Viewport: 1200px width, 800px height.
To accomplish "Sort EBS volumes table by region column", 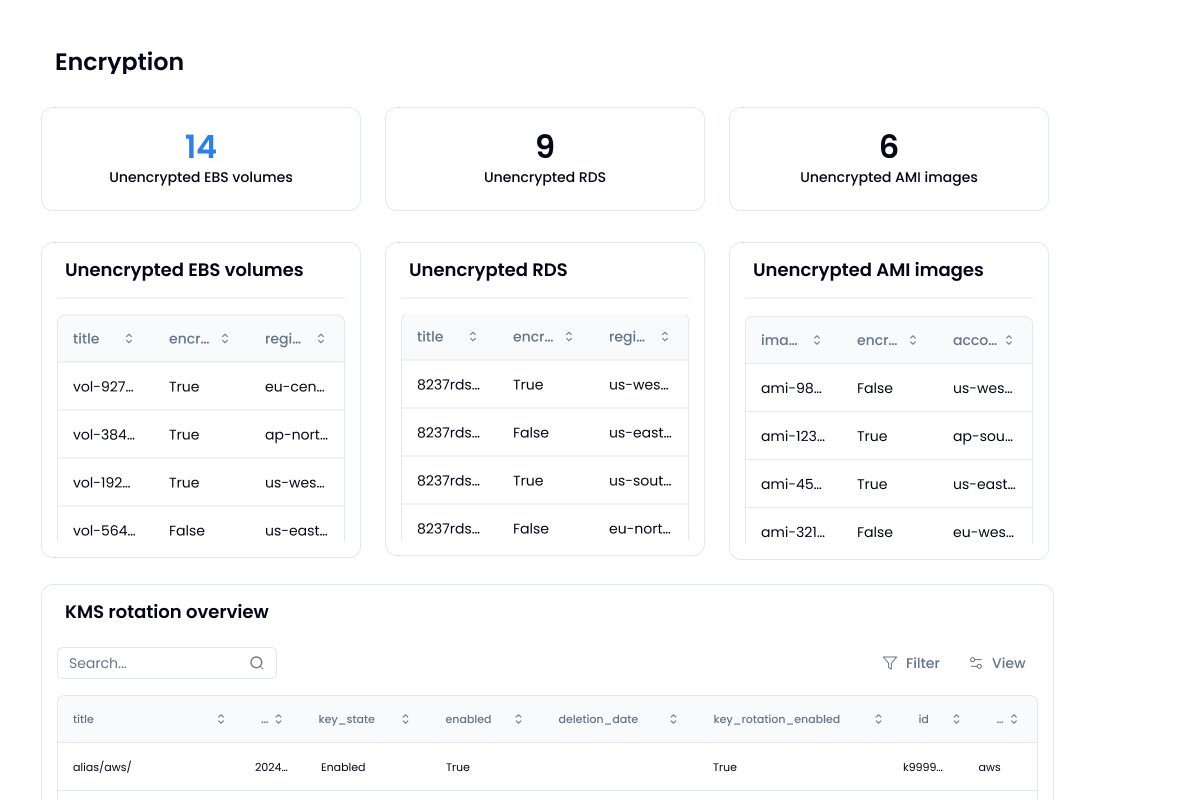I will (321, 339).
